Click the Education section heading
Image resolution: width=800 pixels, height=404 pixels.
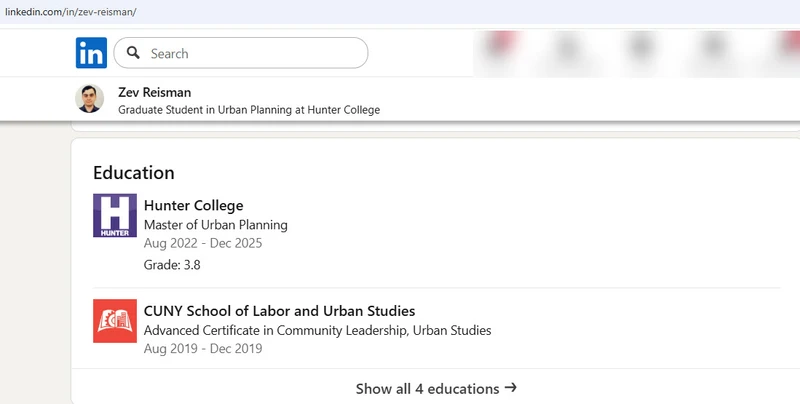133,172
